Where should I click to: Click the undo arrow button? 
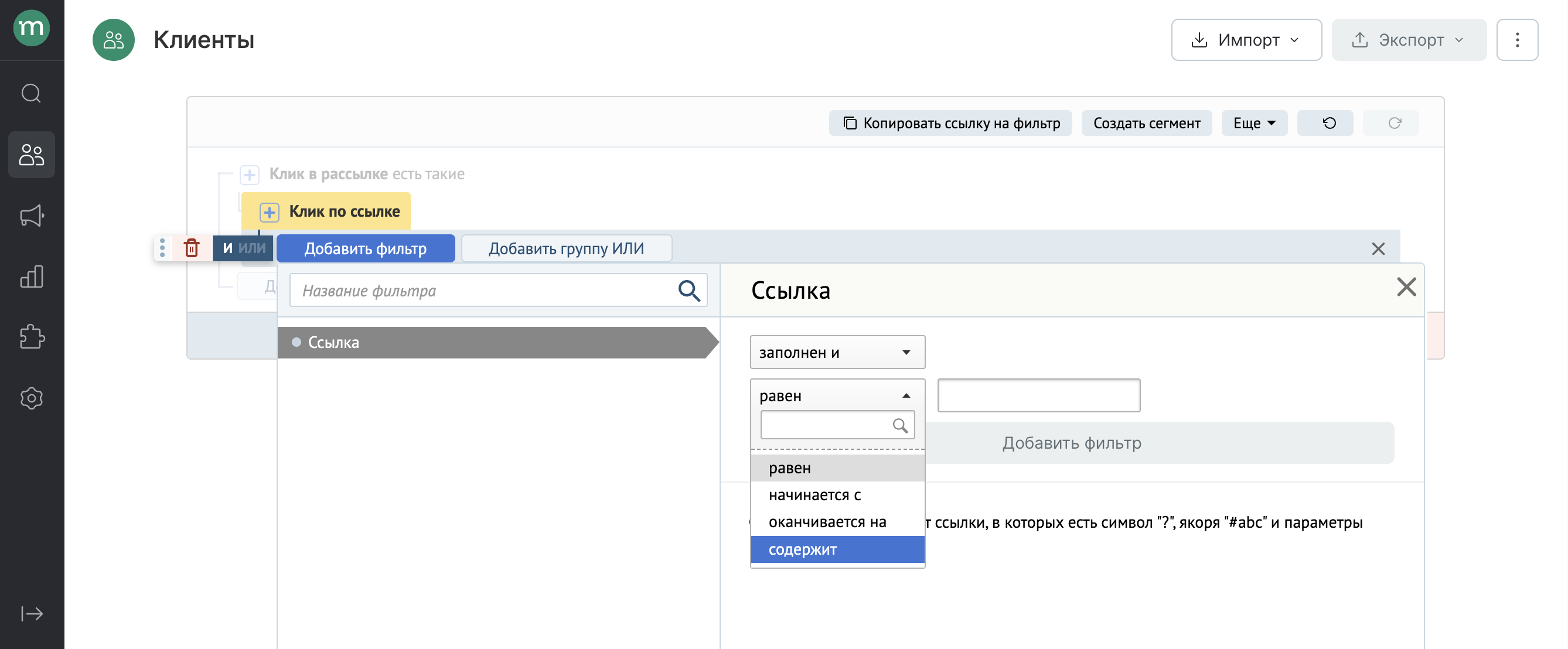point(1324,124)
